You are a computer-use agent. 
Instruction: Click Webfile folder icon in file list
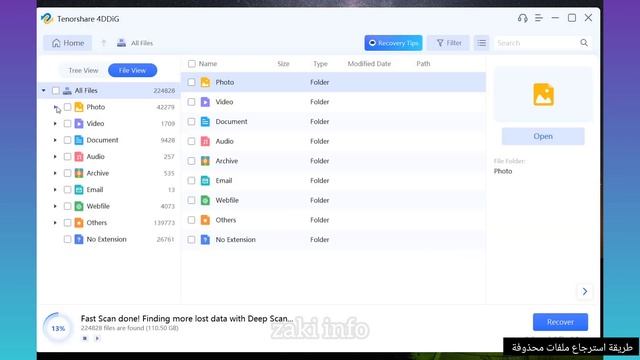click(x=205, y=200)
